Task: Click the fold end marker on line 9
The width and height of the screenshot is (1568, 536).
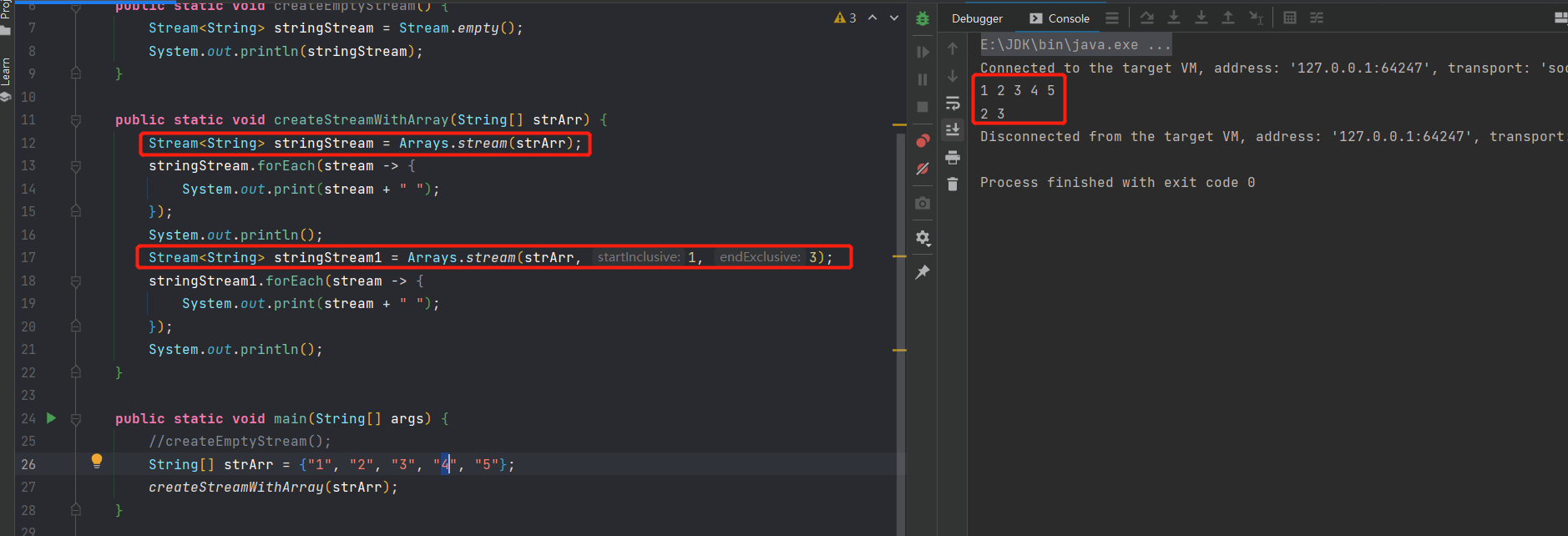Action: [76, 73]
